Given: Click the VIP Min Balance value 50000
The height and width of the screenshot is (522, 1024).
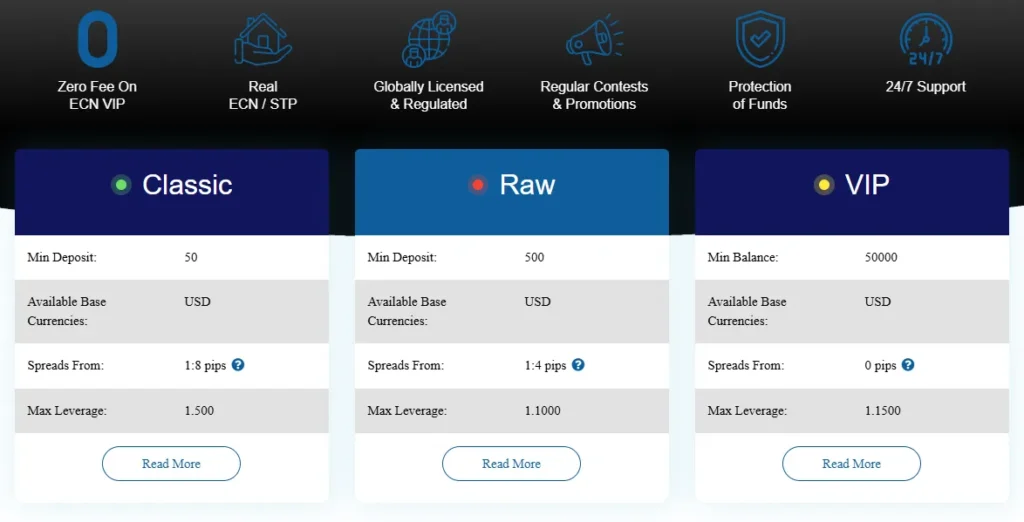Looking at the screenshot, I should click(881, 257).
